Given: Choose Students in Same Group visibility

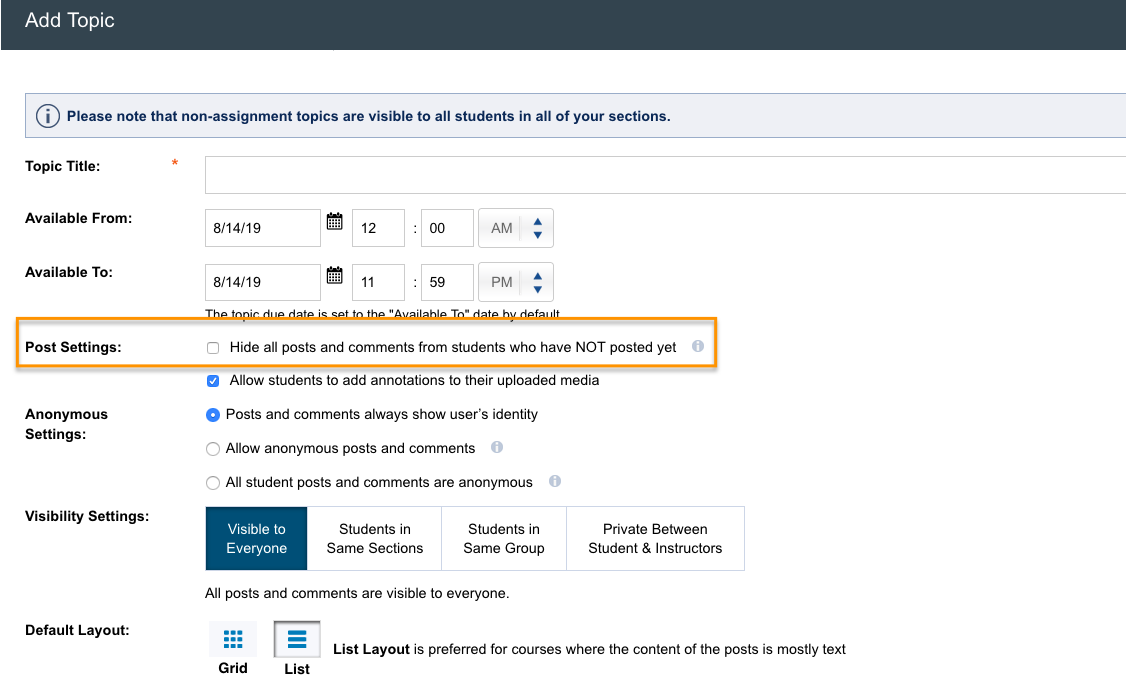Looking at the screenshot, I should (504, 538).
